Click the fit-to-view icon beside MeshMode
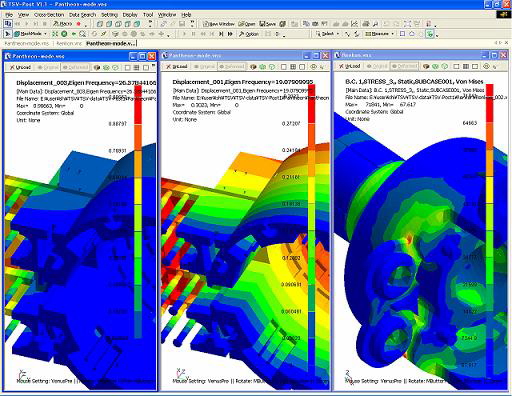The width and height of the screenshot is (512, 396). click(55, 34)
